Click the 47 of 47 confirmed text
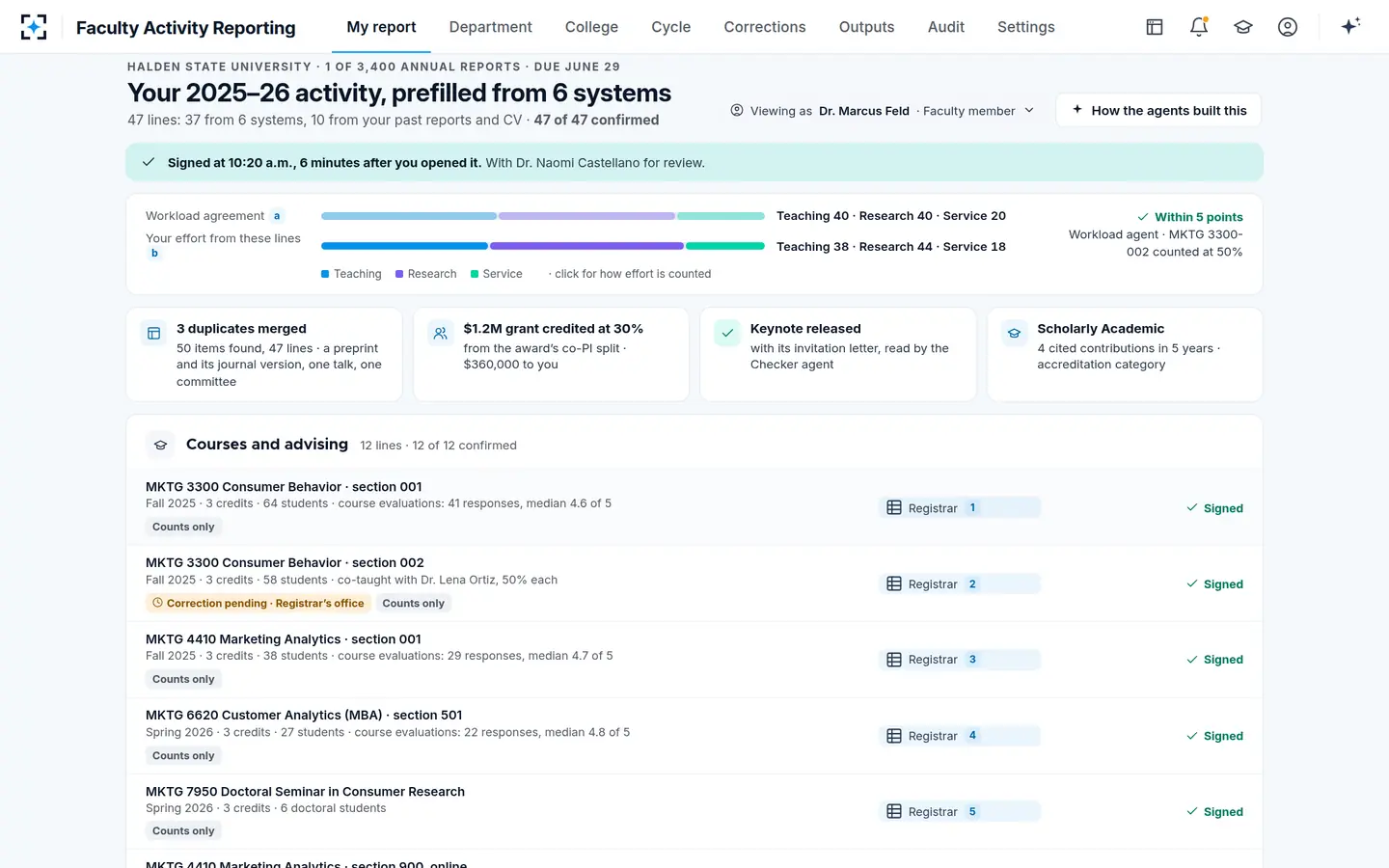1389x868 pixels. click(x=596, y=120)
